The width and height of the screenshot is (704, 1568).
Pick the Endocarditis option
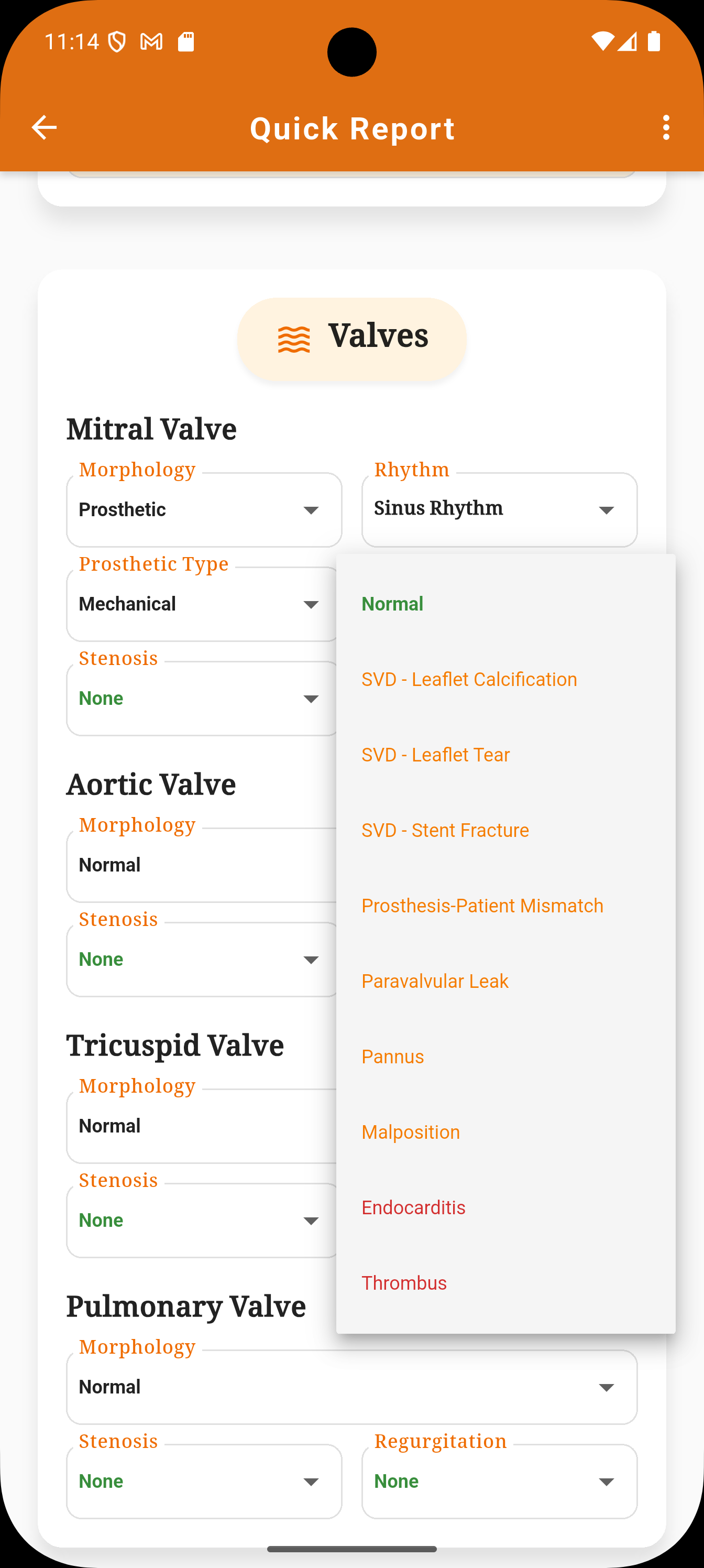point(505,1207)
